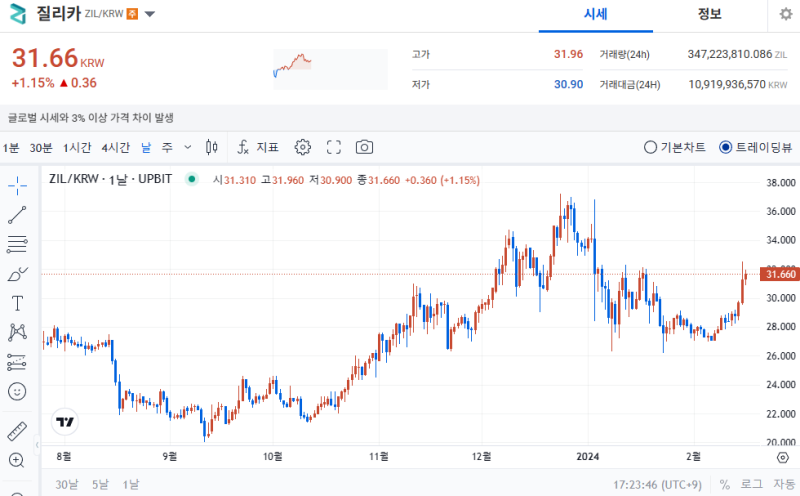Screen dimensions: 800x496
Task: Click the 저가 value 30.90
Action: (568, 84)
